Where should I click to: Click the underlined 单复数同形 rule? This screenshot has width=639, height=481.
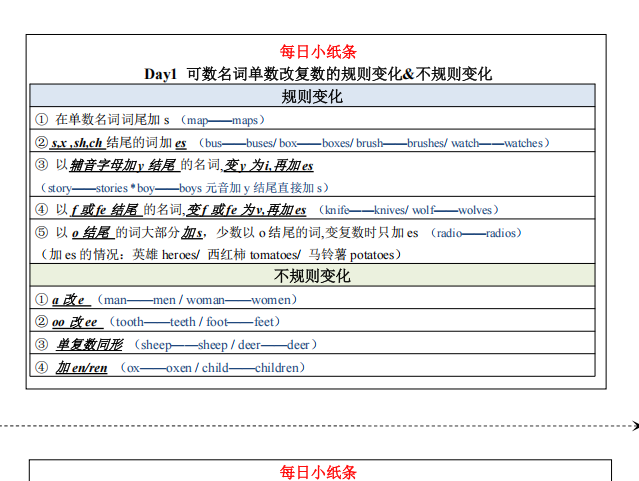click(x=89, y=345)
